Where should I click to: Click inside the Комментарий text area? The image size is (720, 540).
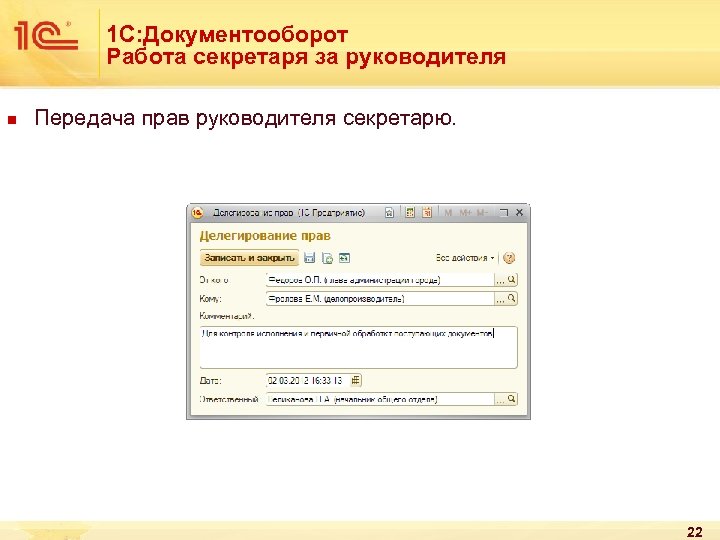pyautogui.click(x=359, y=348)
